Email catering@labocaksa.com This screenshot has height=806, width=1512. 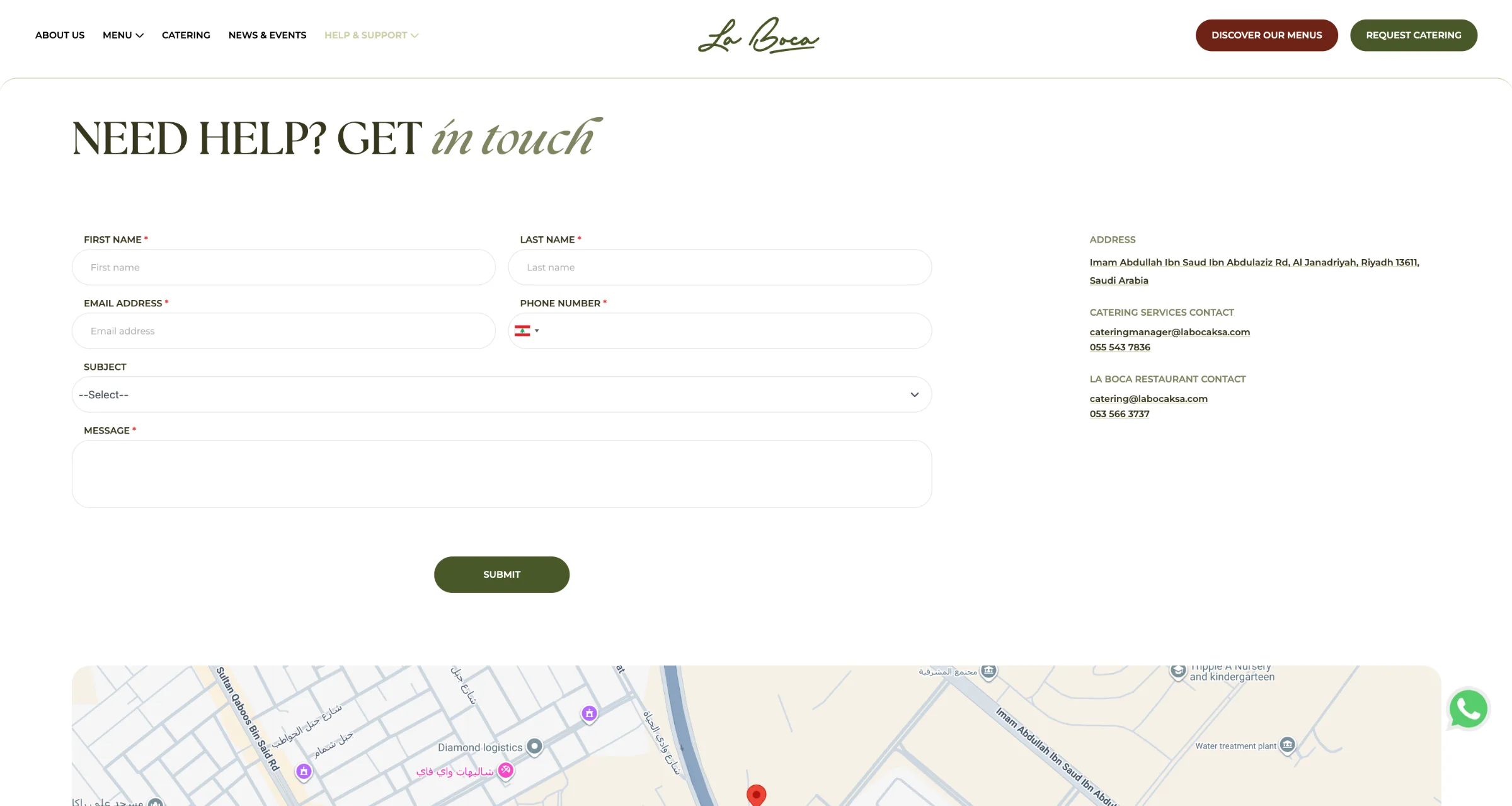(x=1148, y=399)
